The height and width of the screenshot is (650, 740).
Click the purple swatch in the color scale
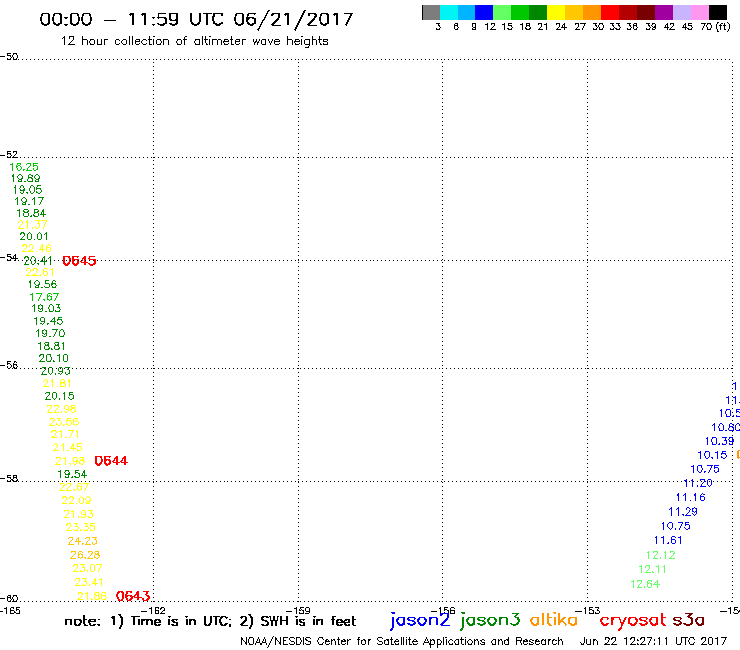coord(664,12)
